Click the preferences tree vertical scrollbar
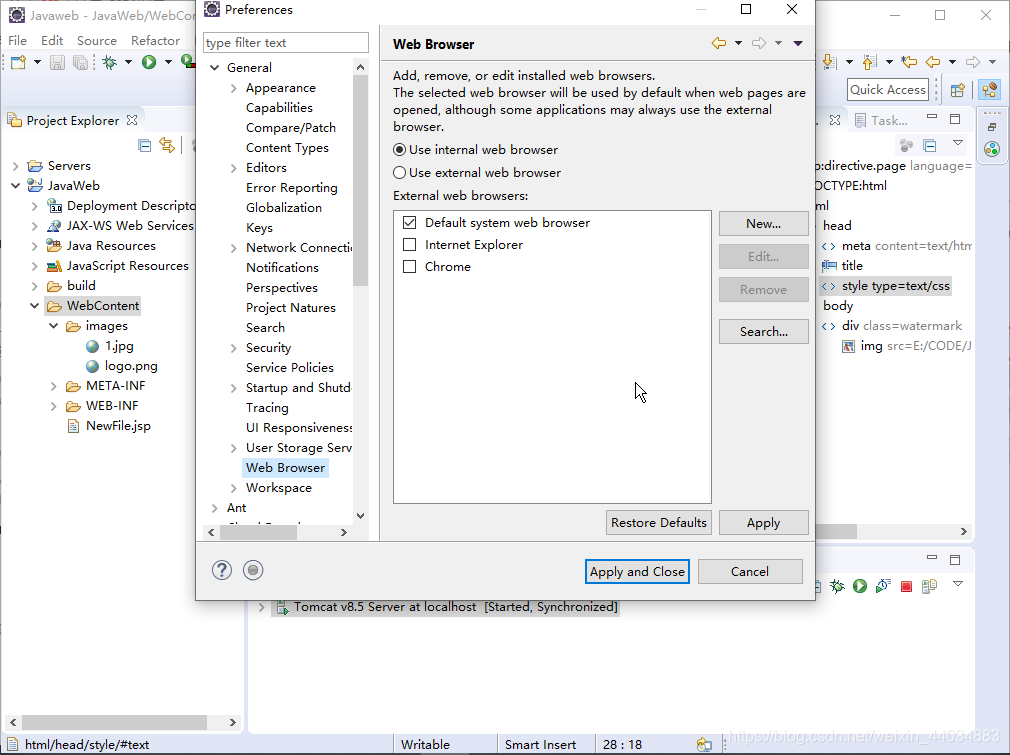 pyautogui.click(x=360, y=180)
